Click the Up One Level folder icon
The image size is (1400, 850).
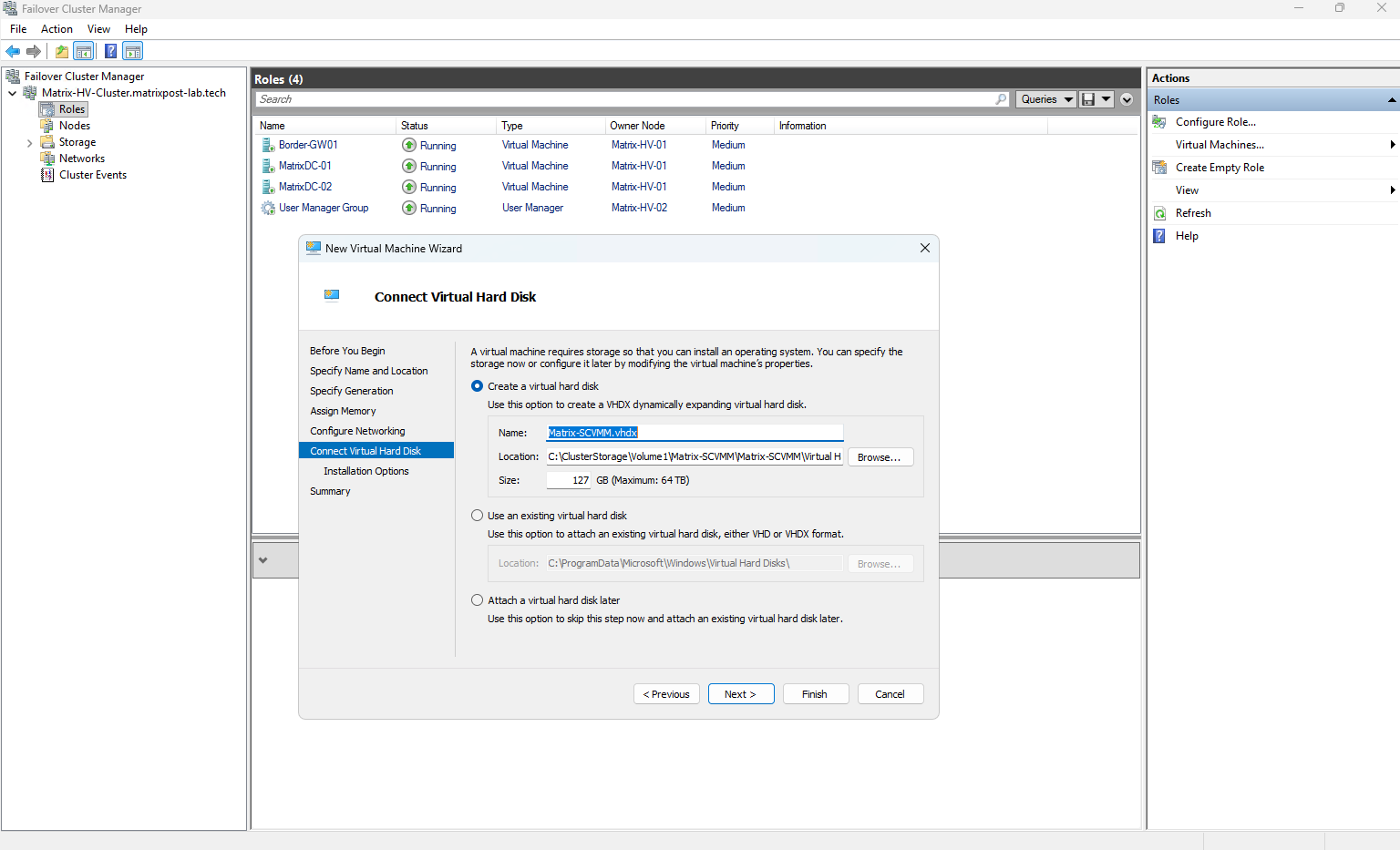(x=62, y=51)
